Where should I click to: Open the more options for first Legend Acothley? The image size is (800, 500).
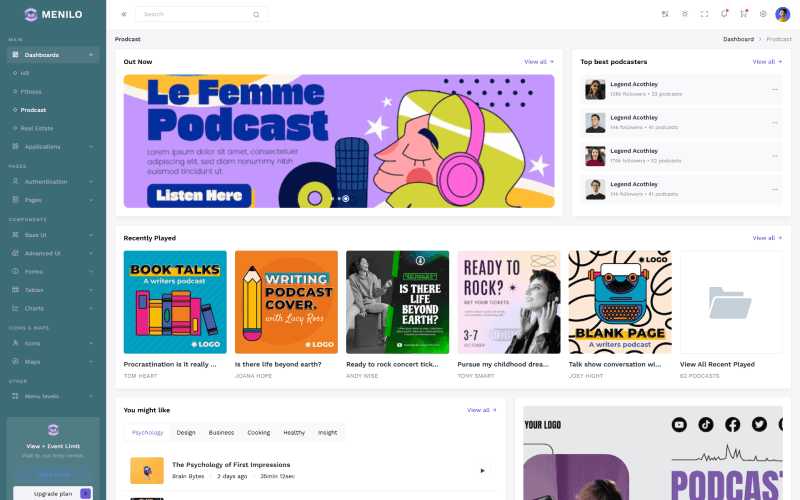point(774,89)
